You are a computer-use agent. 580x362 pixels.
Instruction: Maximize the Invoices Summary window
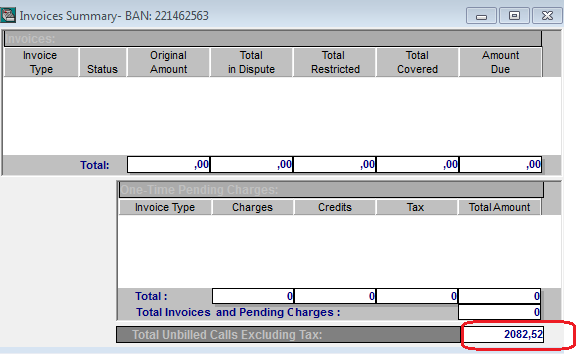point(514,16)
